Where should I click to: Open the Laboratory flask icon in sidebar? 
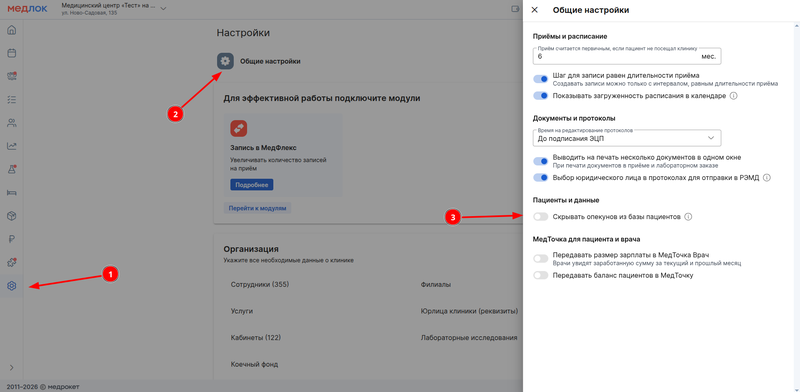11,169
